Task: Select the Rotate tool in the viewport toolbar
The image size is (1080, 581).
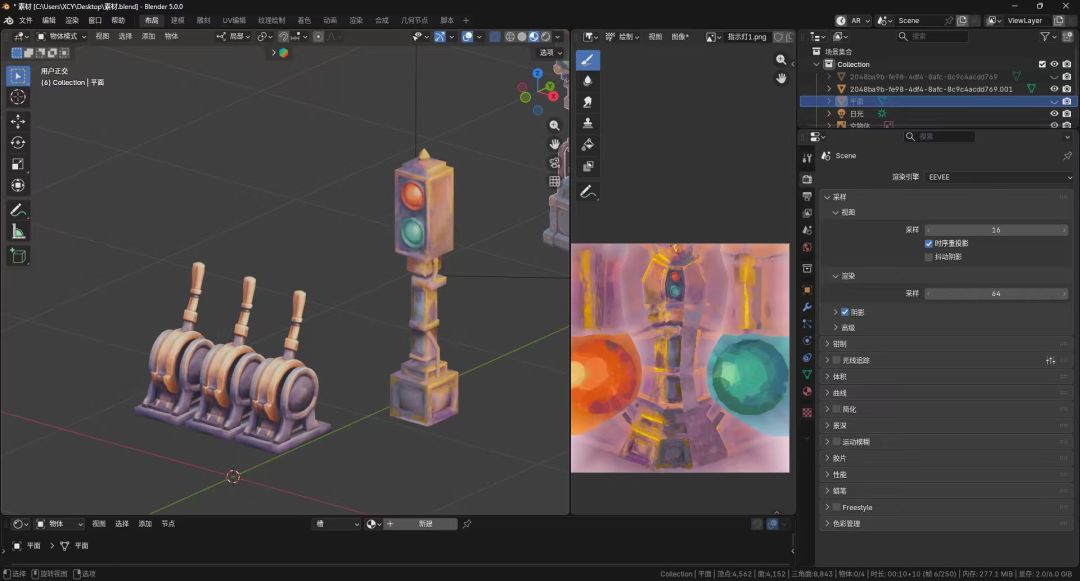Action: pyautogui.click(x=18, y=142)
